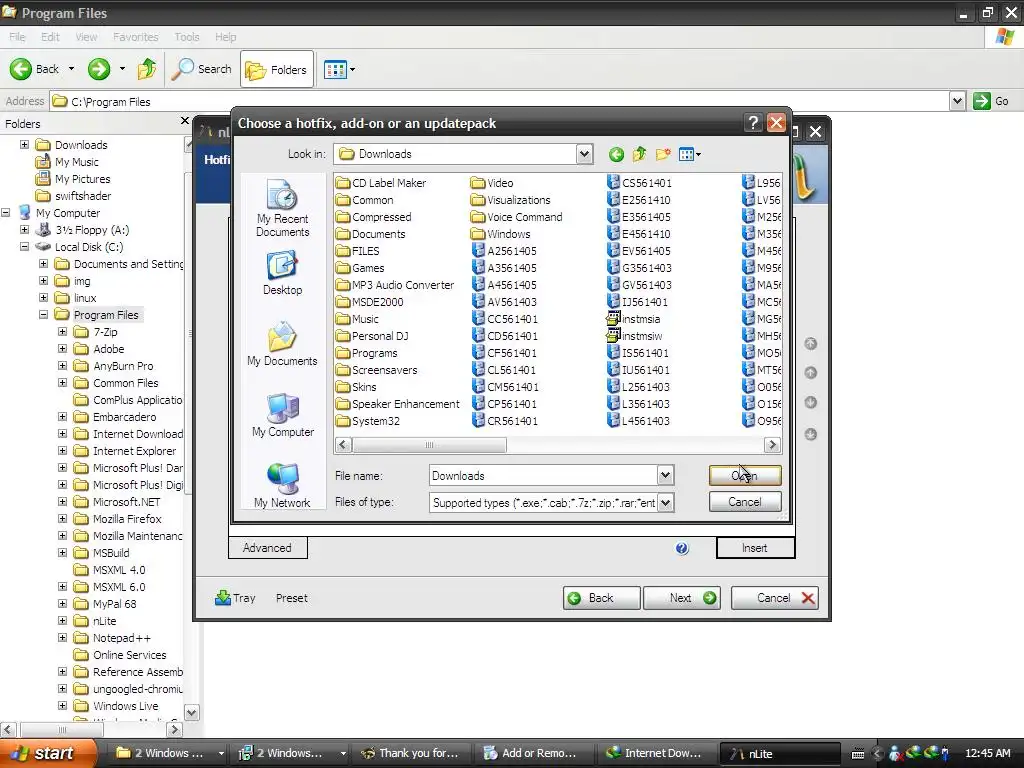Image resolution: width=1024 pixels, height=768 pixels.
Task: Open the CD Label Maker folder
Action: point(381,183)
